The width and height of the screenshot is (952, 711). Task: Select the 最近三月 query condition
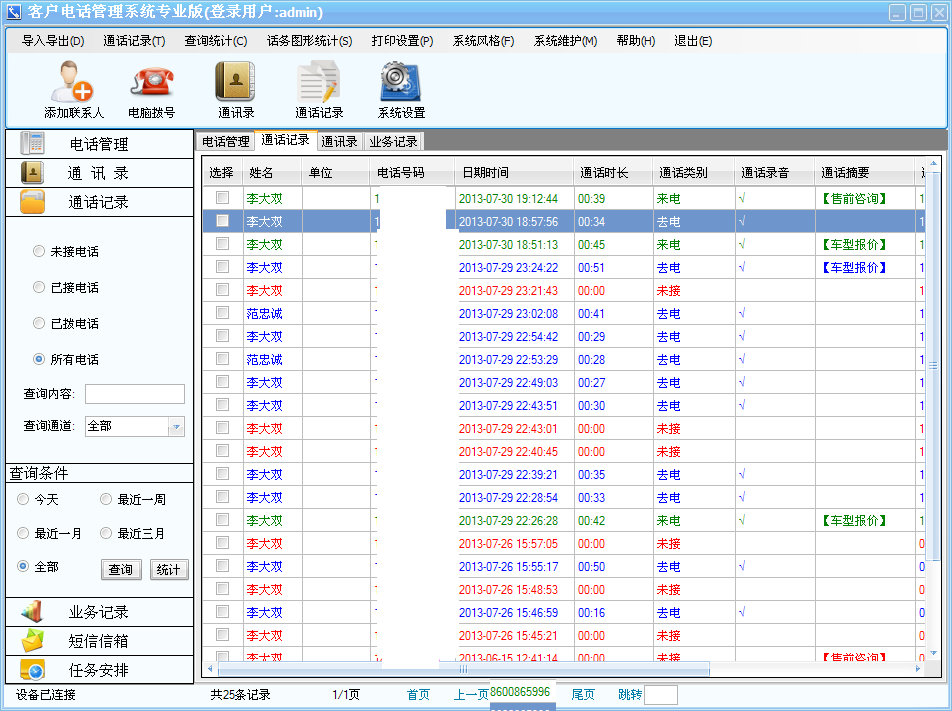coord(106,533)
